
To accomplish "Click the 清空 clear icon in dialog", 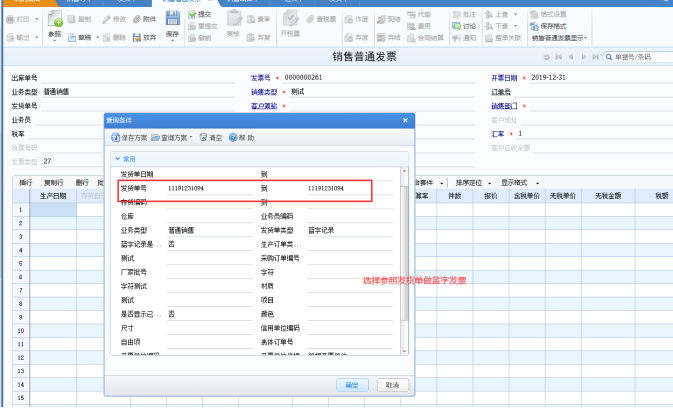I will 203,137.
